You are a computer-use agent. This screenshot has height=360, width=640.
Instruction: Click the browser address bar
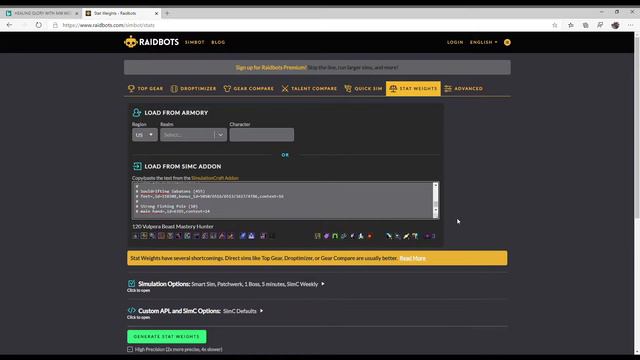coord(302,25)
